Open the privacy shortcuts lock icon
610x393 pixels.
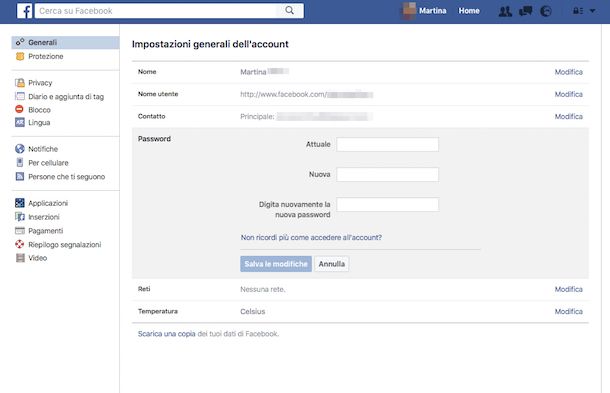point(578,11)
